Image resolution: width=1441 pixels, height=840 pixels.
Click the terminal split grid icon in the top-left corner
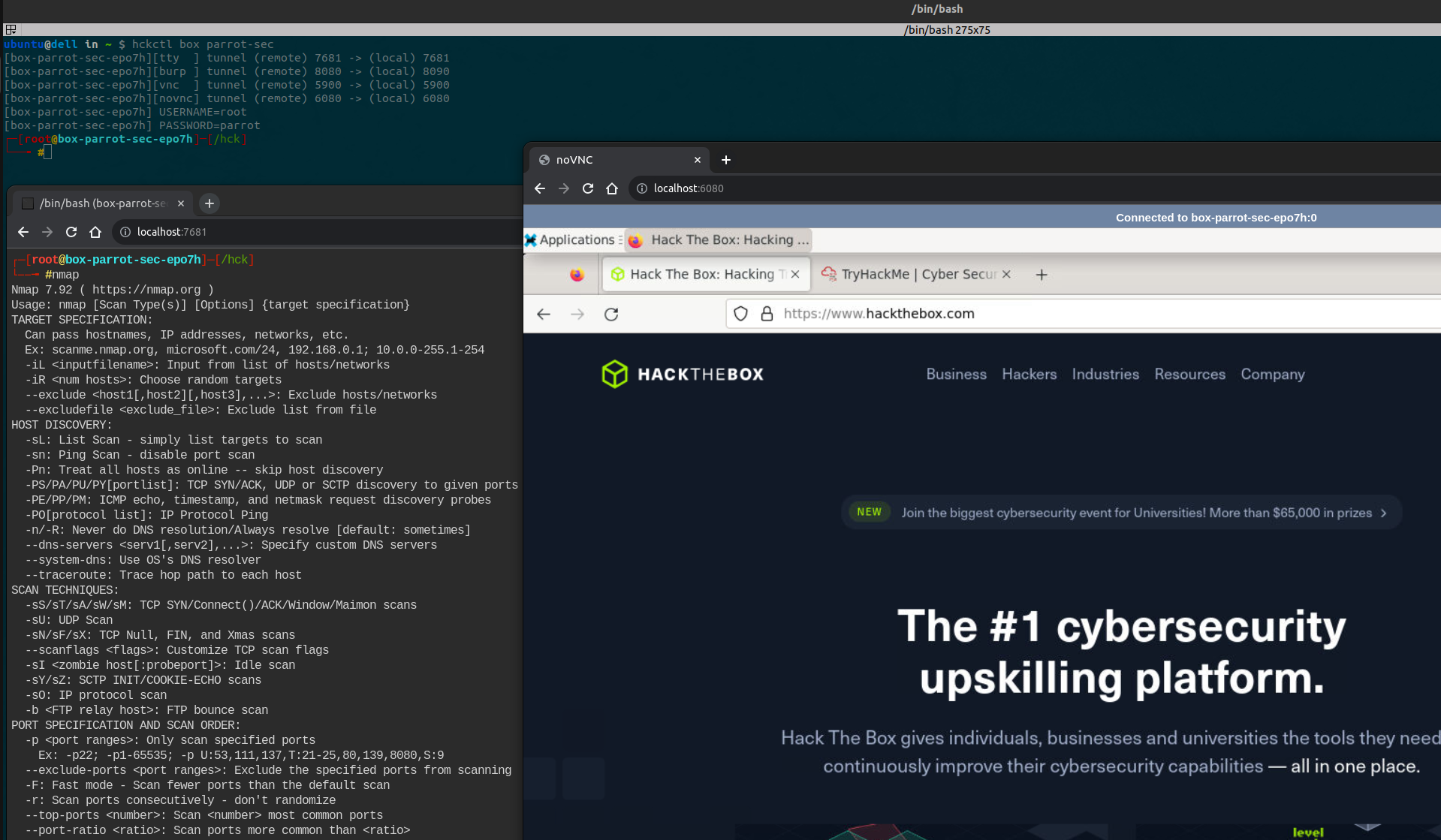coord(11,30)
